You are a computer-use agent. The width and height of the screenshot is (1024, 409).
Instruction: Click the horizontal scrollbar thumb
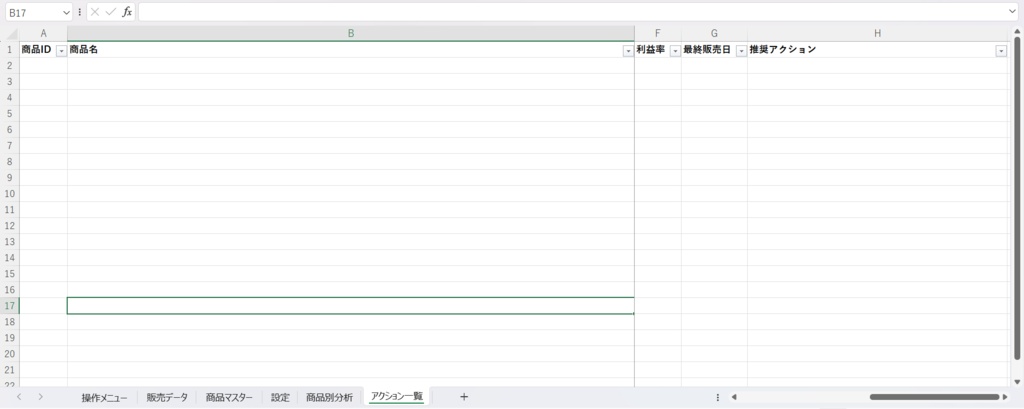[x=935, y=397]
